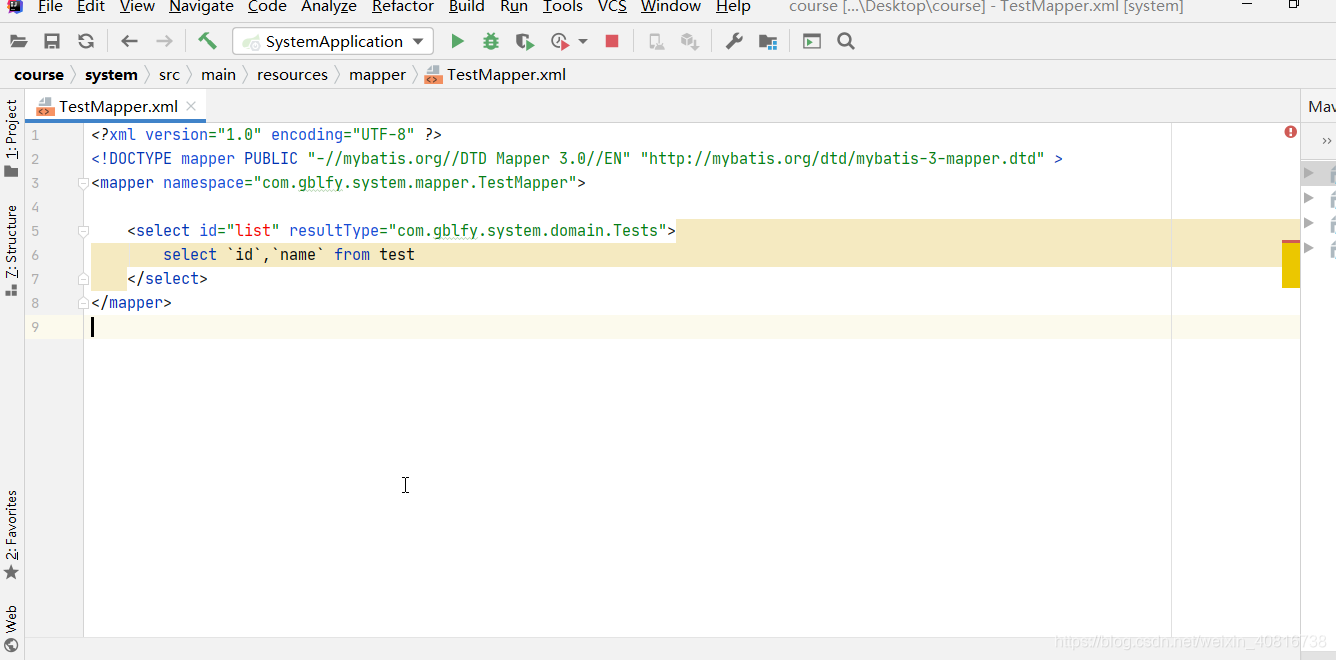Open the Refactor menu

pyautogui.click(x=403, y=7)
